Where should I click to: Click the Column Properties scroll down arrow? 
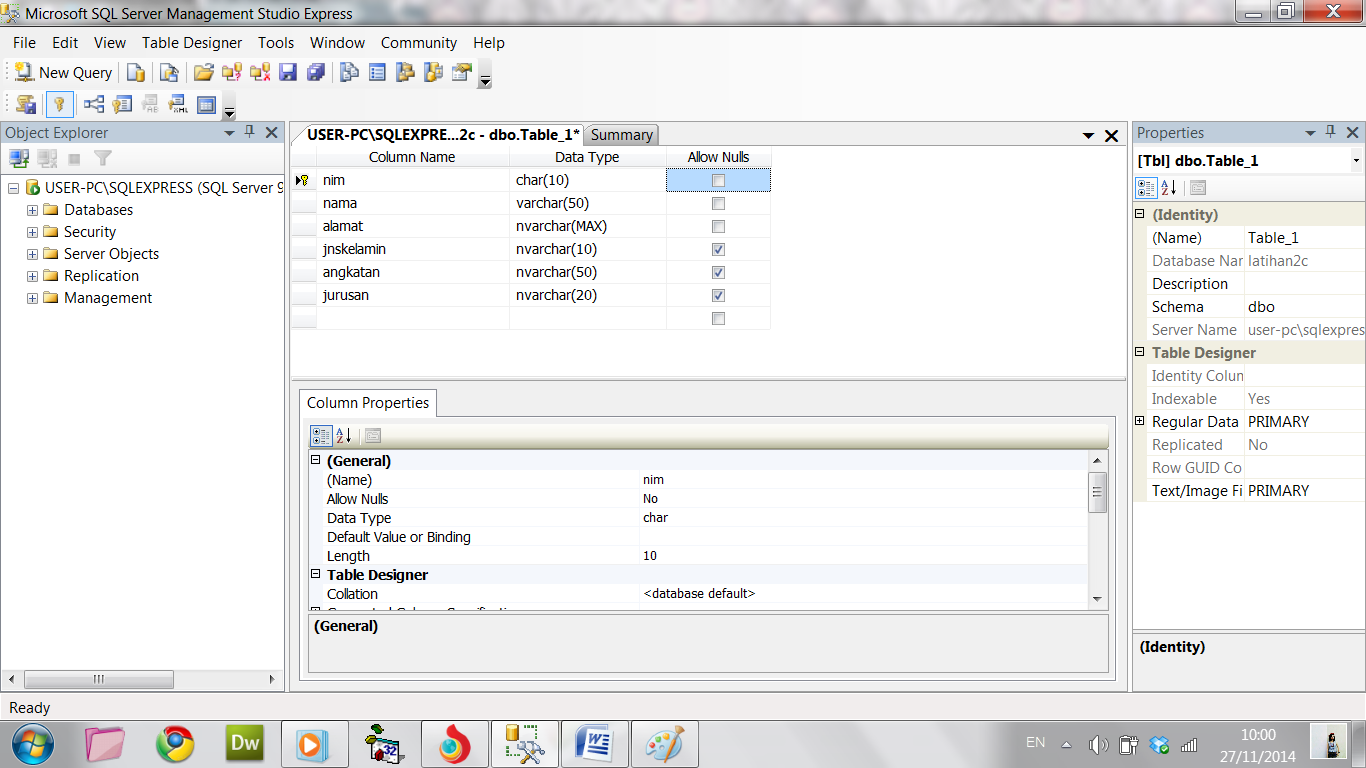click(1098, 599)
